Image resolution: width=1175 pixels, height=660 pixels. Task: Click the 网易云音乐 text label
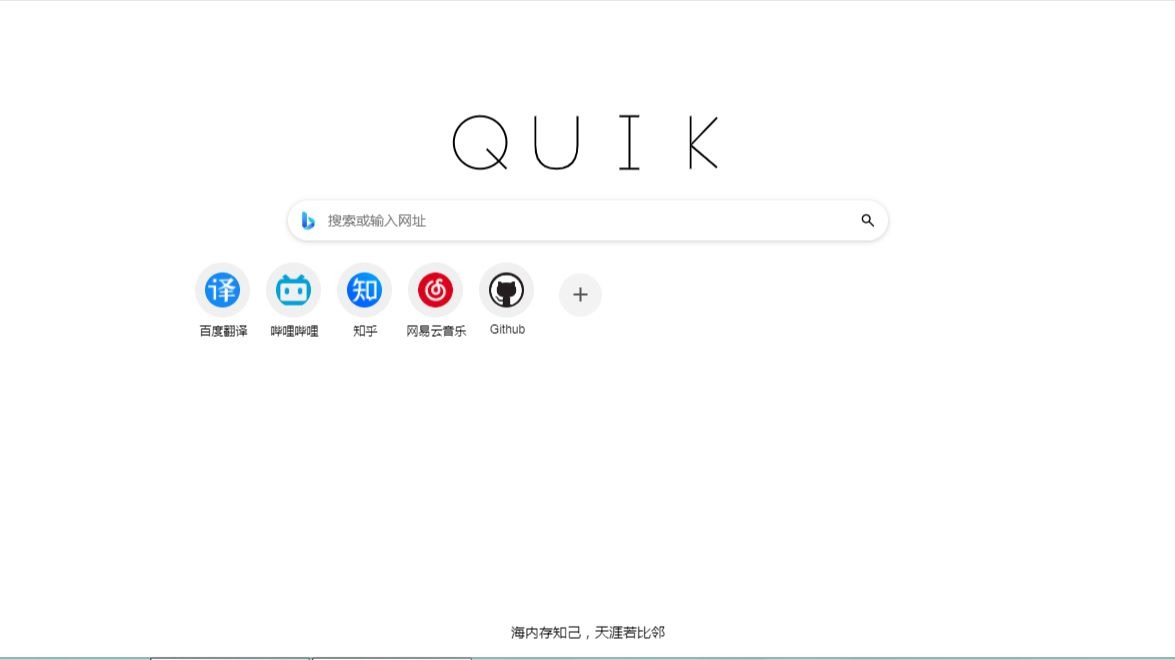[436, 331]
